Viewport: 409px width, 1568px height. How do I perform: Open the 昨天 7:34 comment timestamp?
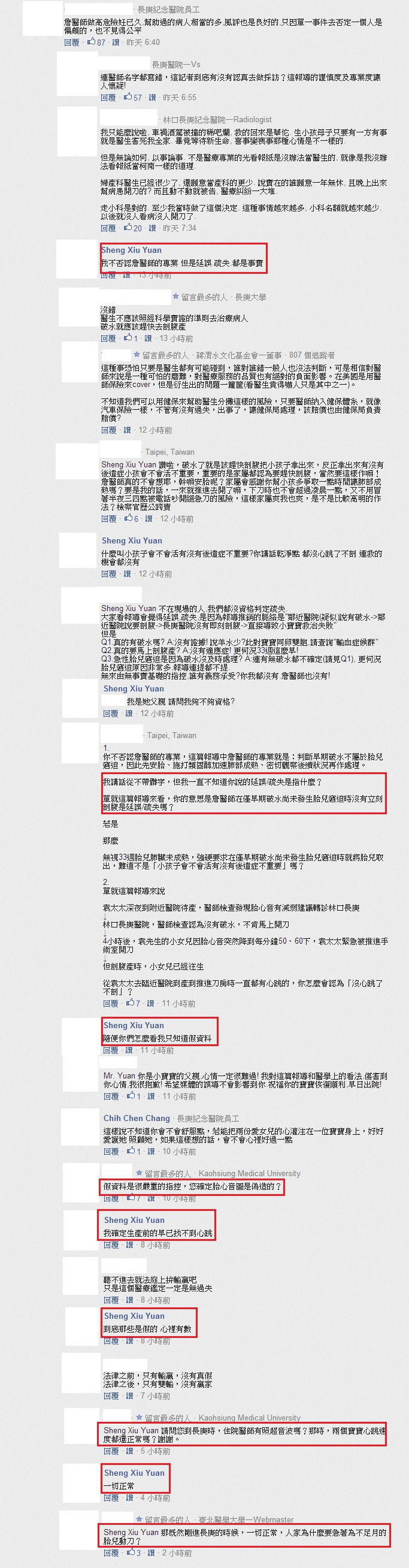180,228
